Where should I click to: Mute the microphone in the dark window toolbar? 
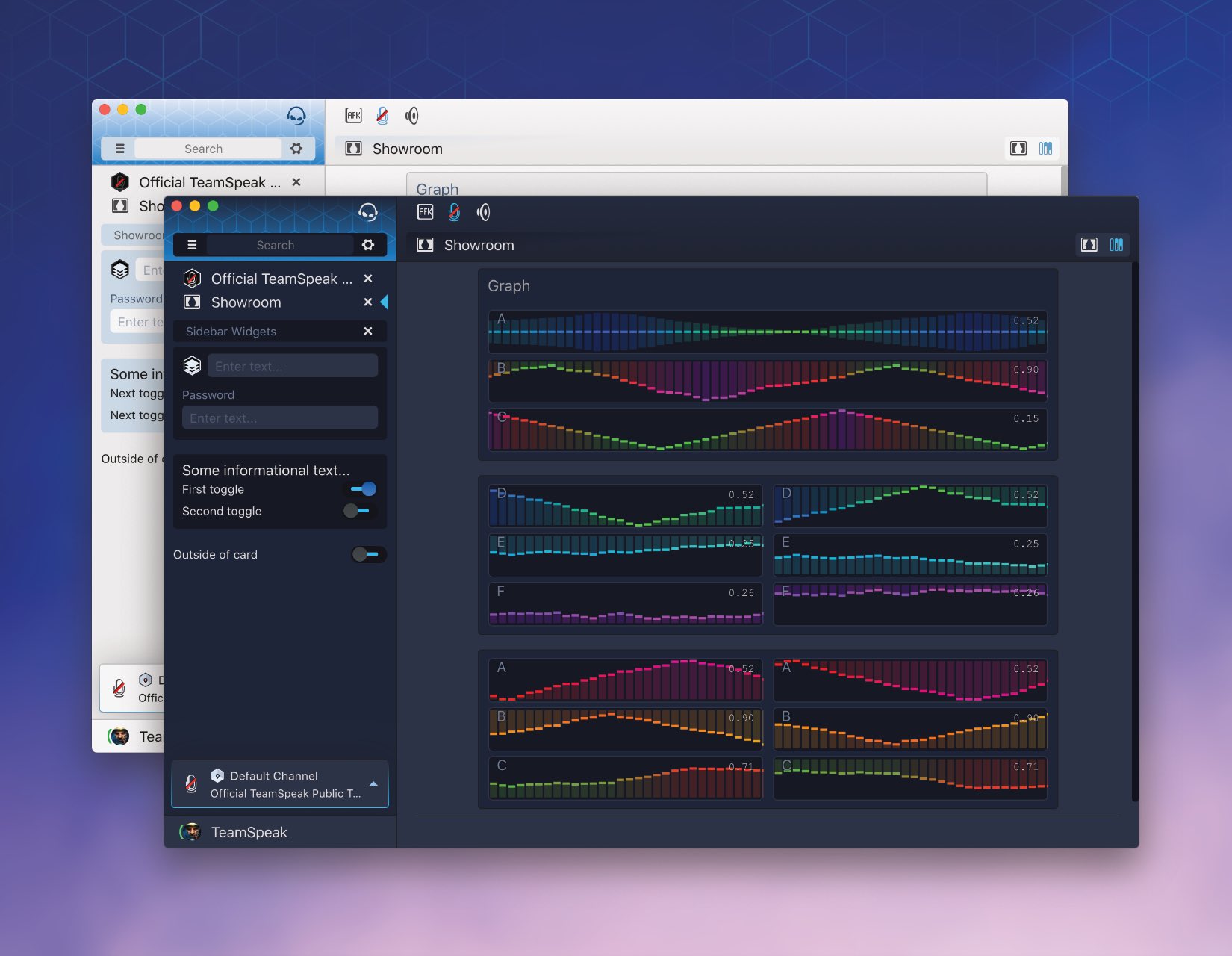click(454, 212)
